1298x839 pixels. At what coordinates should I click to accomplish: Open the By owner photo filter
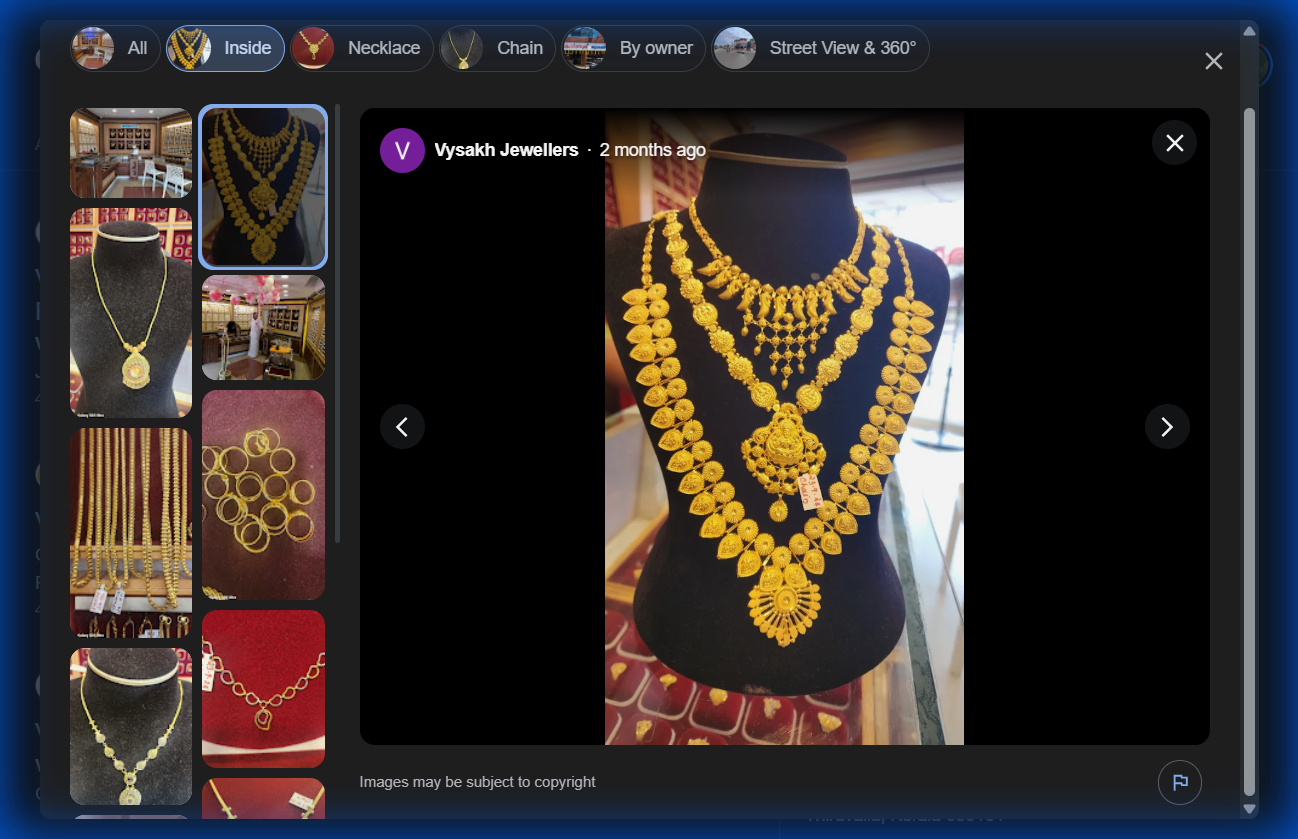633,47
